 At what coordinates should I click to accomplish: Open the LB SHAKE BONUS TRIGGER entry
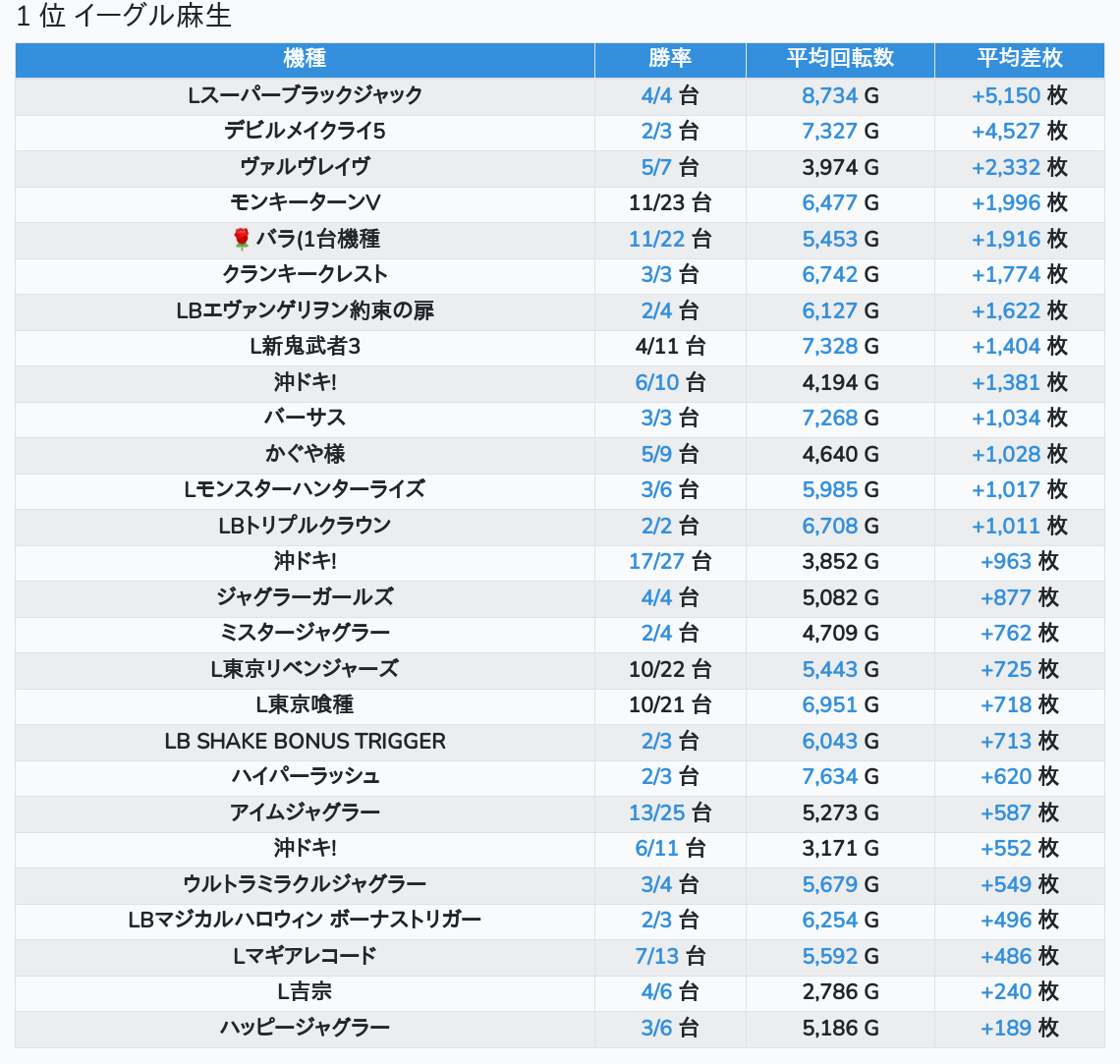click(x=305, y=741)
